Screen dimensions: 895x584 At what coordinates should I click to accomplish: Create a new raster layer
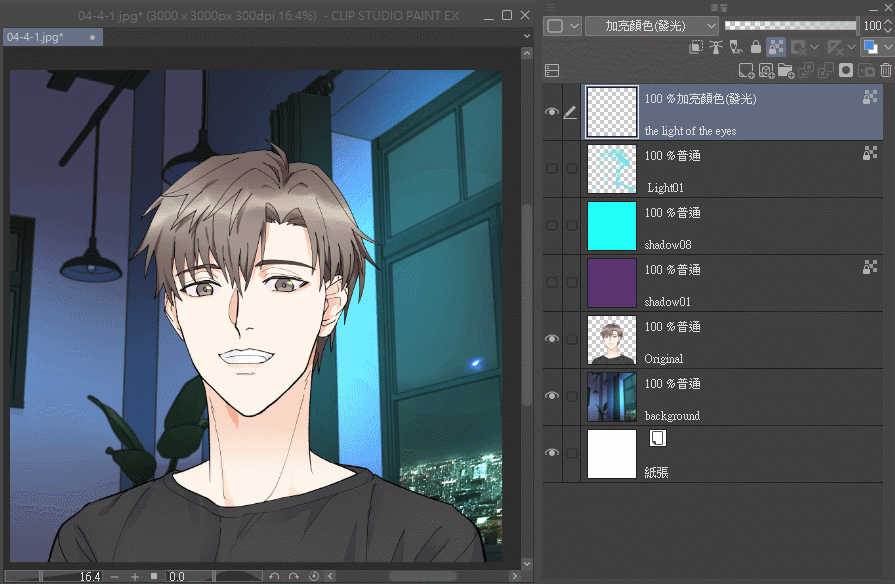[746, 70]
